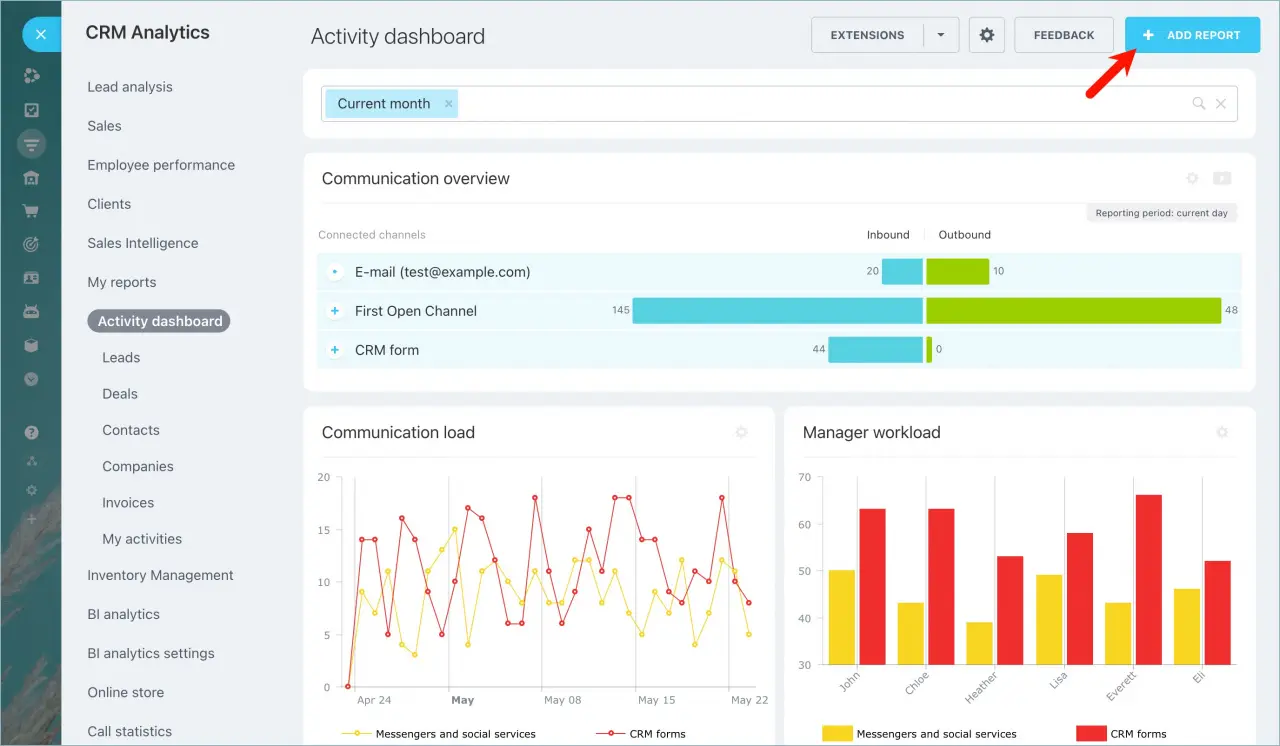Select Employee performance in the sidebar
The image size is (1280, 746).
pos(161,165)
